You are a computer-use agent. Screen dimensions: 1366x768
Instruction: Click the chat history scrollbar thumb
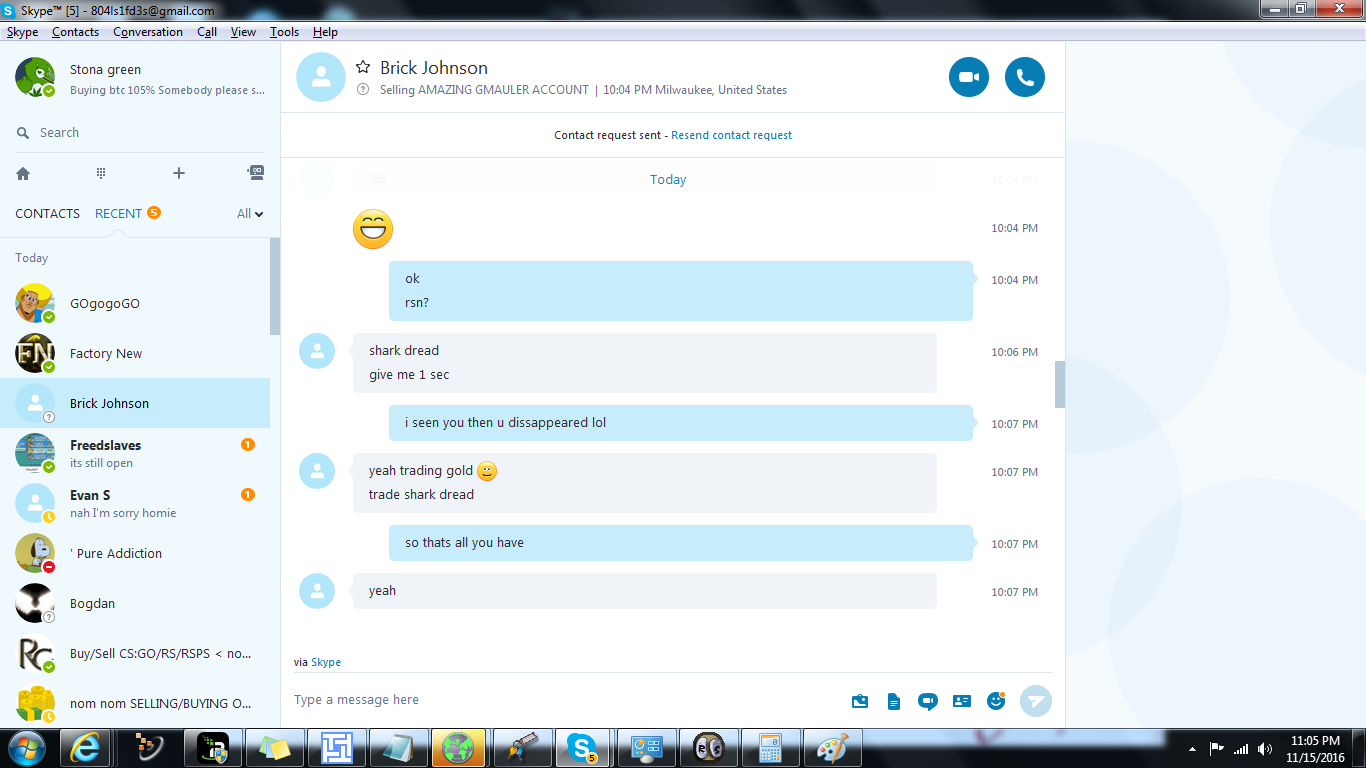point(1060,384)
